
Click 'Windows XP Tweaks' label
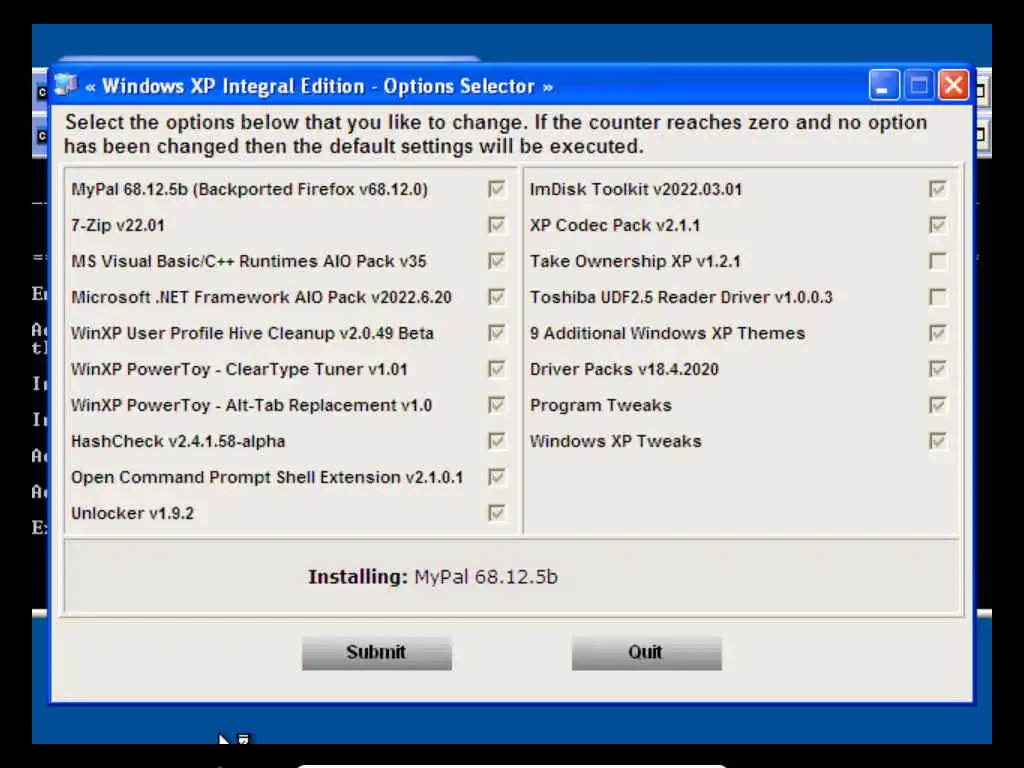pos(616,441)
